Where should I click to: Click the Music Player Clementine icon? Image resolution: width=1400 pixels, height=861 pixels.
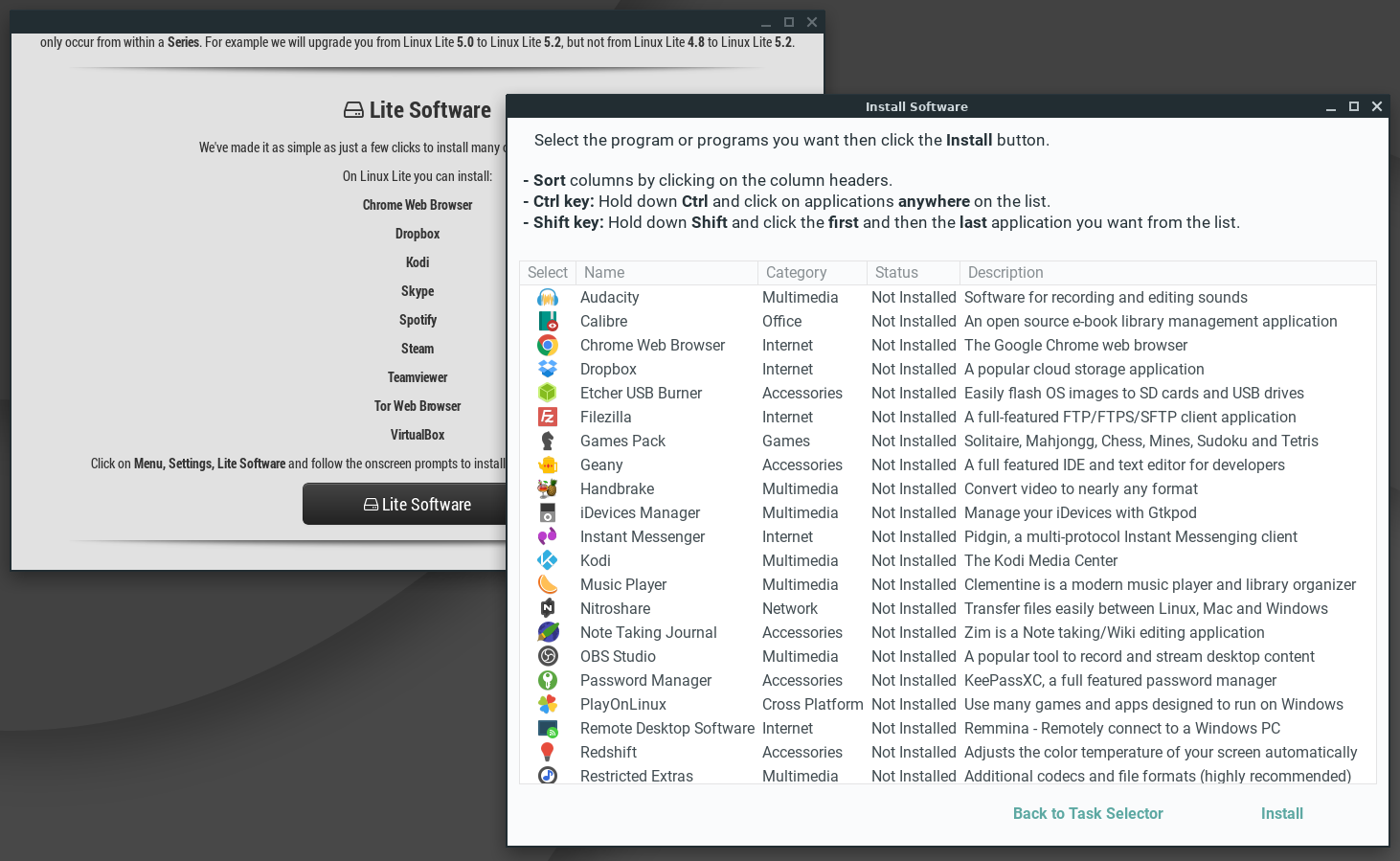tap(548, 584)
